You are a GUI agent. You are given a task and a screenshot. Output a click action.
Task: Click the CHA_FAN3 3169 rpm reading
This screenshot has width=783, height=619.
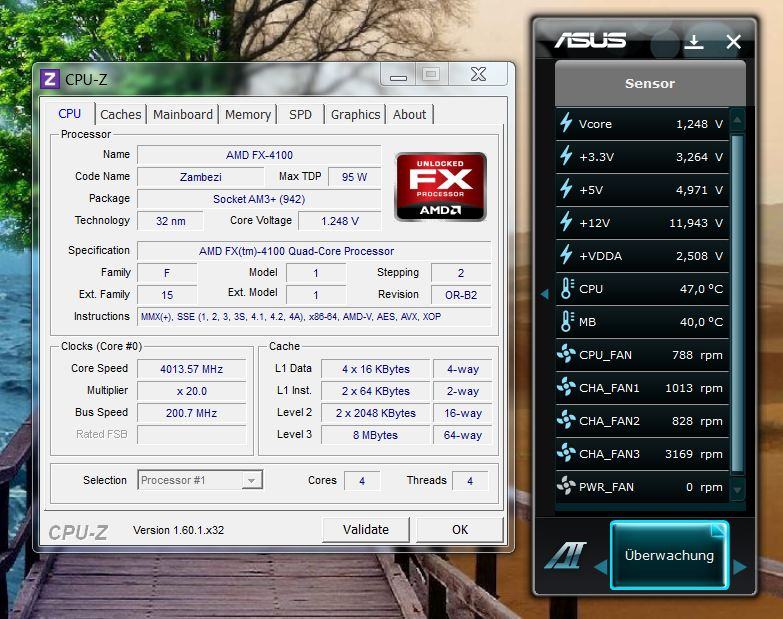pos(694,454)
